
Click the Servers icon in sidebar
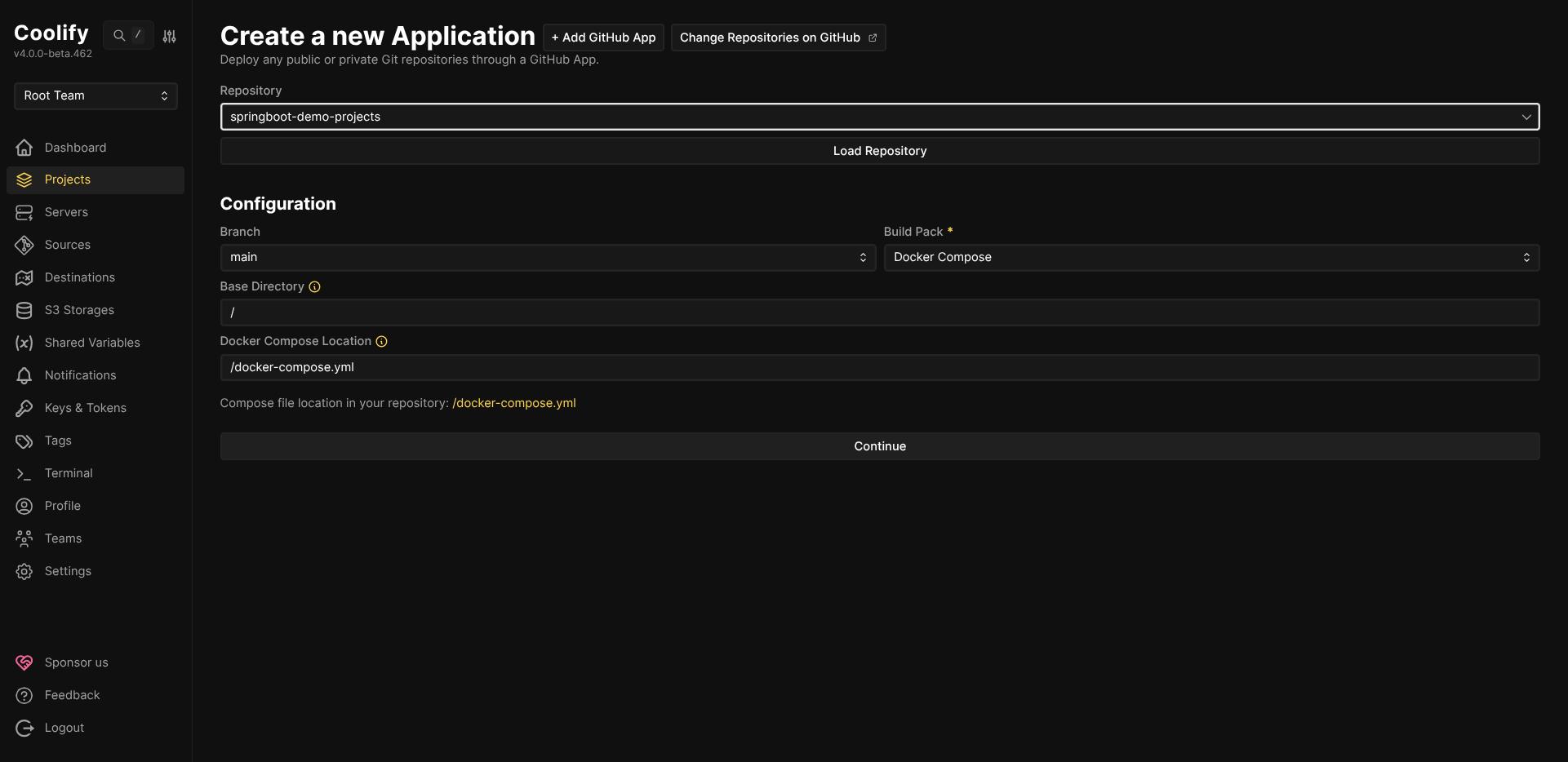[24, 212]
